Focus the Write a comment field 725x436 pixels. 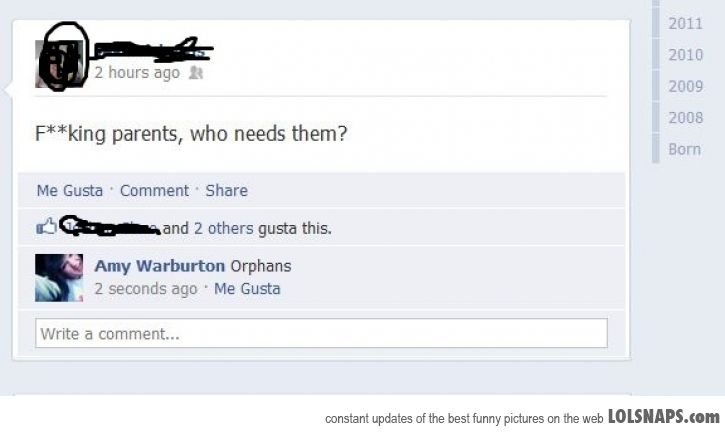pyautogui.click(x=321, y=333)
